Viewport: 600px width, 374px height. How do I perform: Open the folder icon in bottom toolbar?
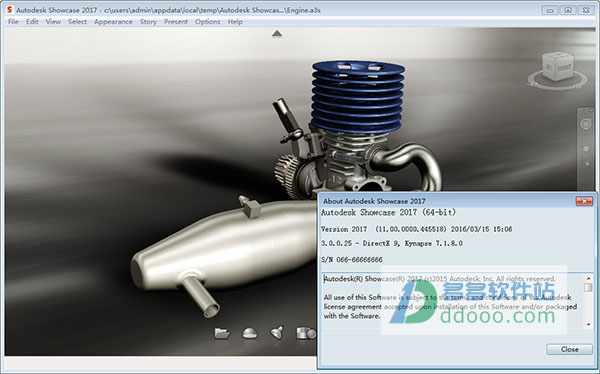click(222, 333)
